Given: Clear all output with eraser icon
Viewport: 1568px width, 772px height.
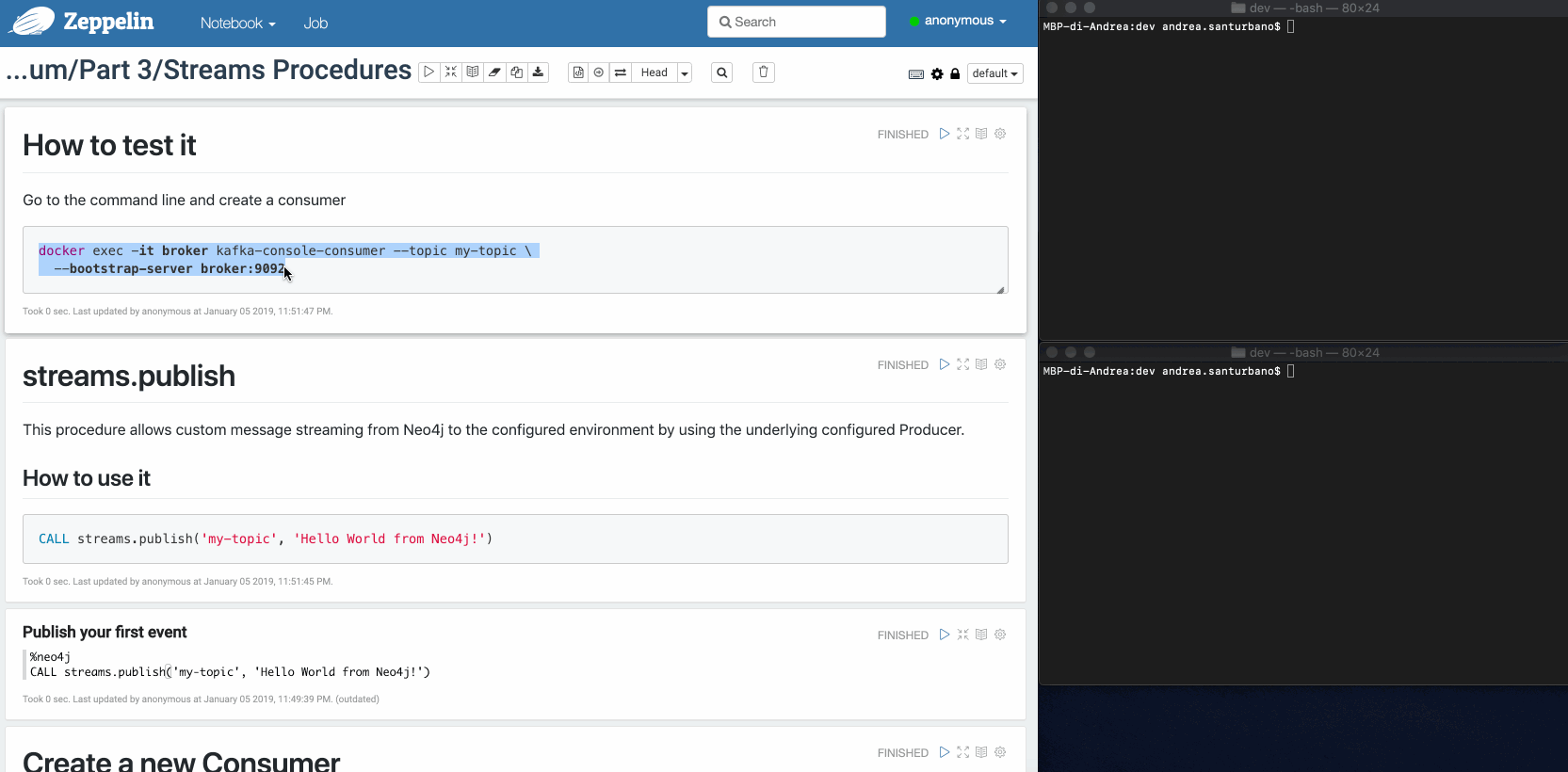Looking at the screenshot, I should pos(494,72).
